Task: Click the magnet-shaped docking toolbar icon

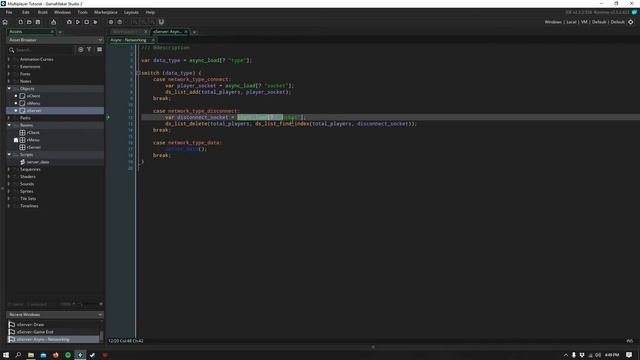Action: (161, 22)
